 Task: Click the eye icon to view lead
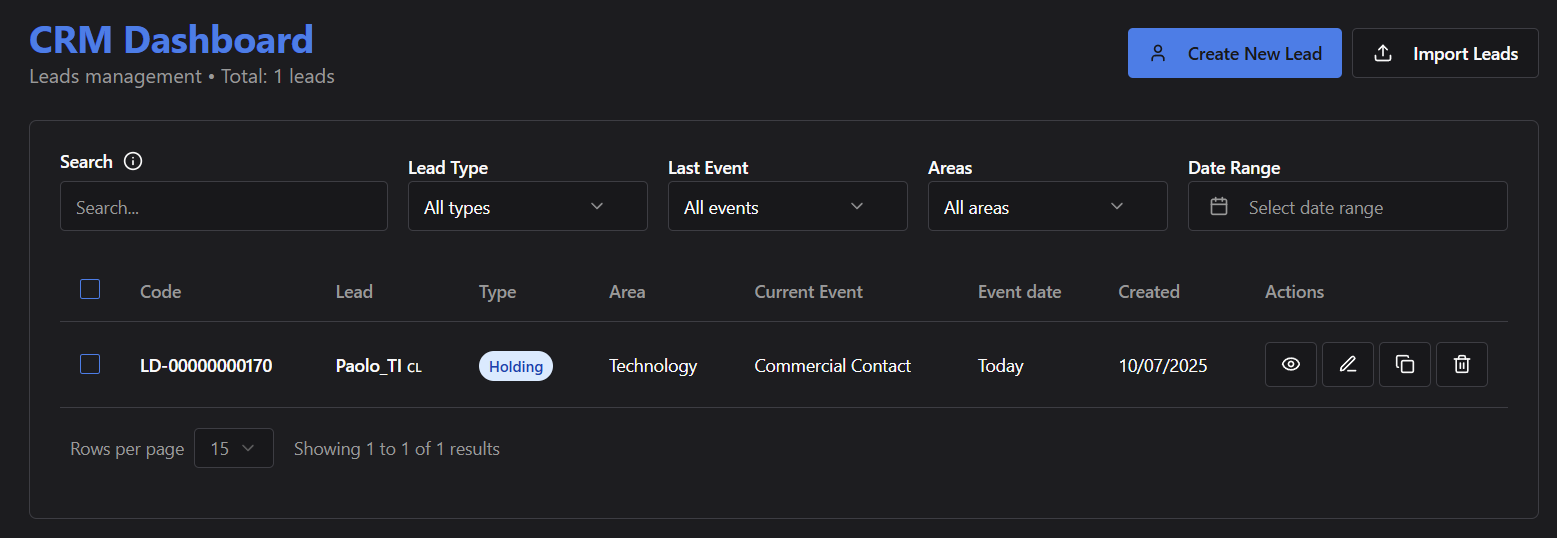(1290, 365)
